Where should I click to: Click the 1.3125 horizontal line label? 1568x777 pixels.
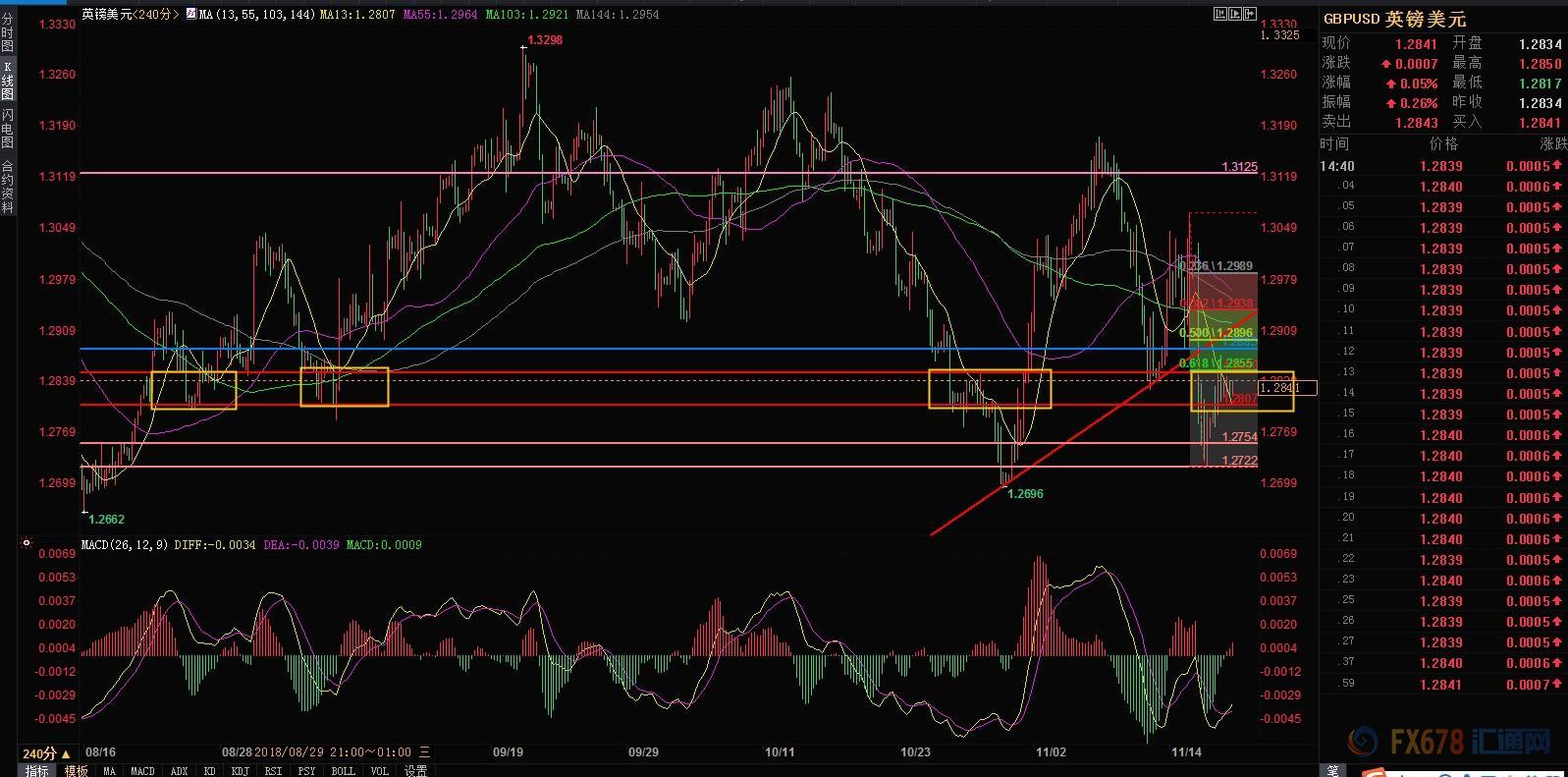tap(1239, 167)
